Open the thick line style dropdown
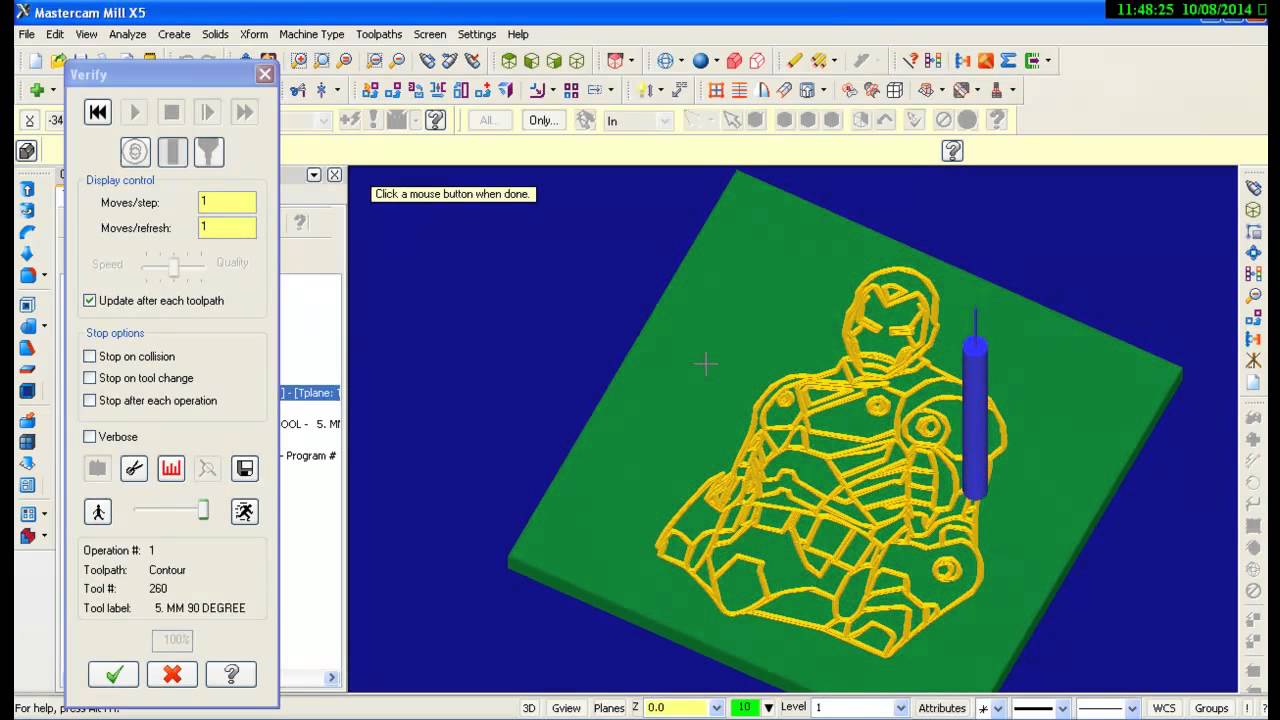1280x720 pixels. coord(1061,708)
